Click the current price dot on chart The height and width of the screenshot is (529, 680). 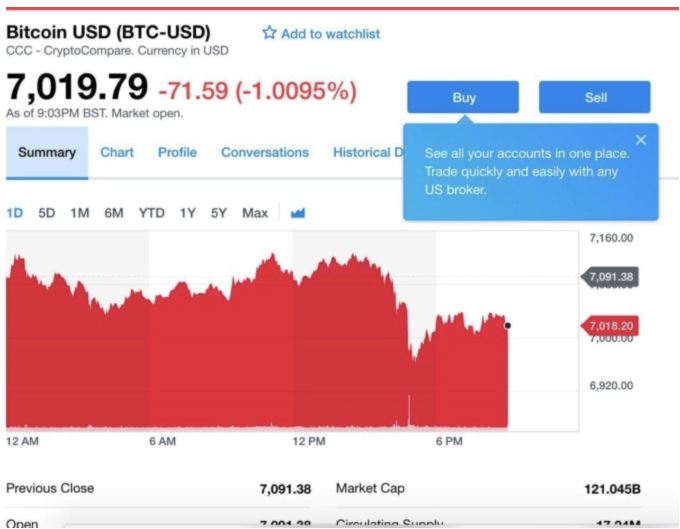508,325
